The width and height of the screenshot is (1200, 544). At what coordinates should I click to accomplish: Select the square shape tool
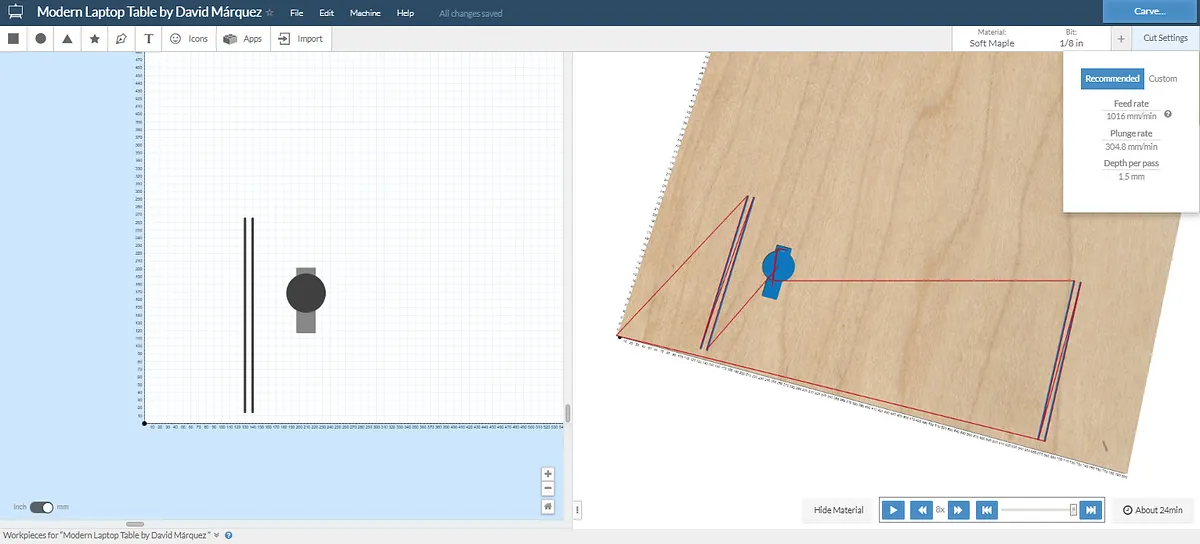[14, 39]
